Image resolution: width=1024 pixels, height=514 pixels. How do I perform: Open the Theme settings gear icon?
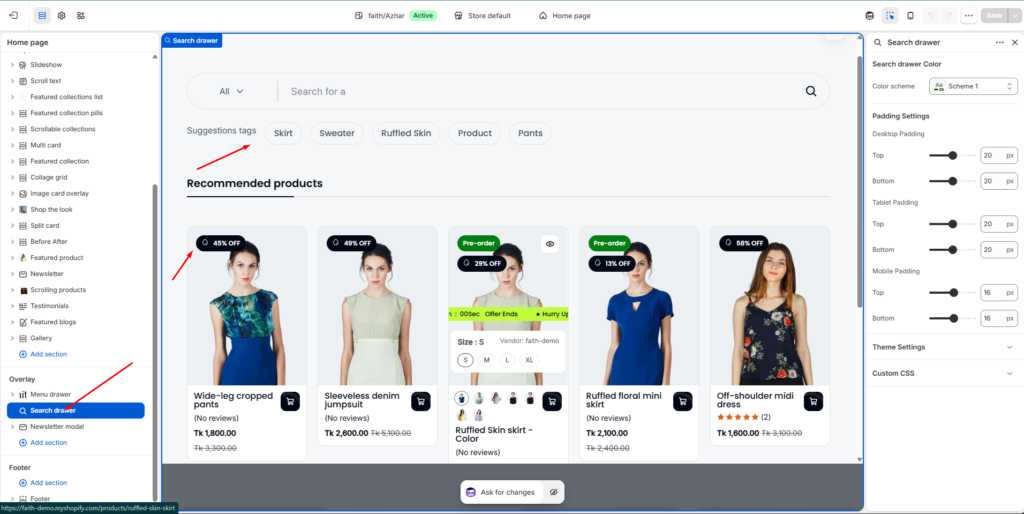click(x=61, y=15)
